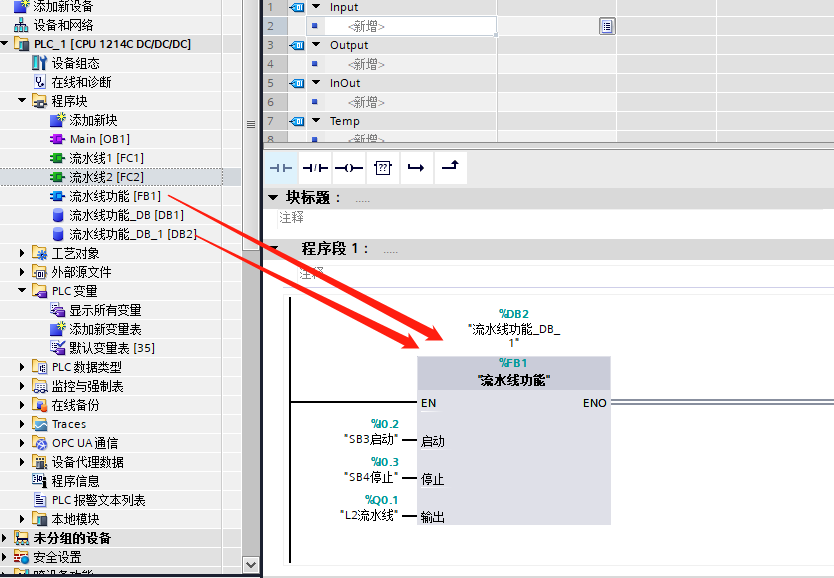This screenshot has height=578, width=834.
Task: Open 流水线功能_DB_1 [DB2] data block
Action: (132, 234)
